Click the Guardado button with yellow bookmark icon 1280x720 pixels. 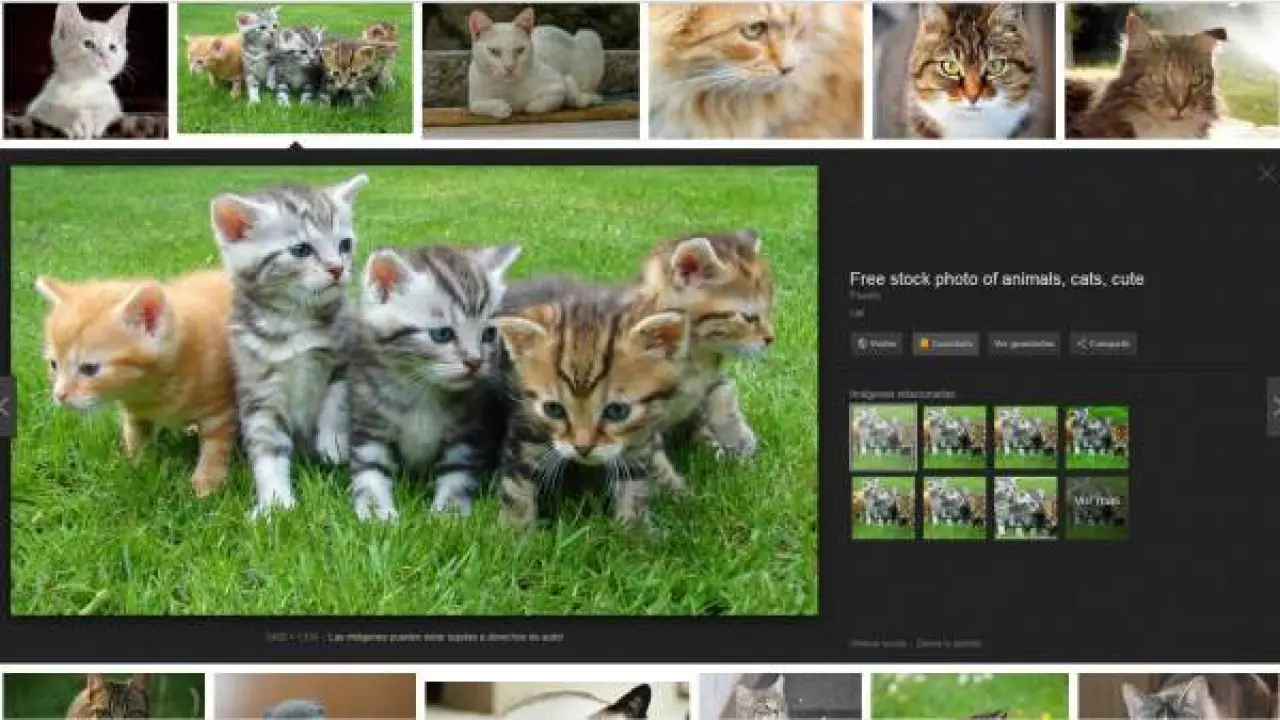[945, 344]
